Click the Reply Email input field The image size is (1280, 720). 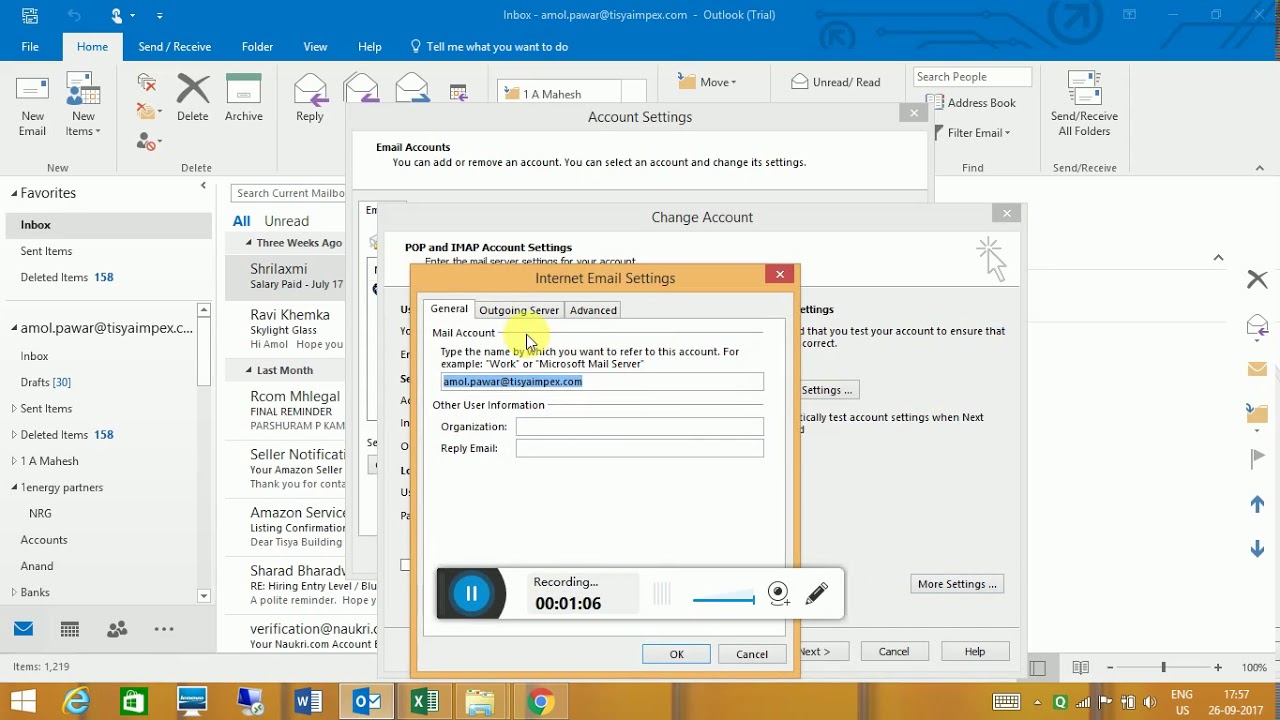point(639,448)
